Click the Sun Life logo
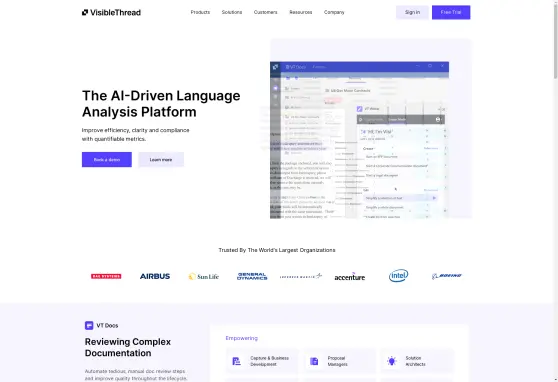 pyautogui.click(x=204, y=277)
